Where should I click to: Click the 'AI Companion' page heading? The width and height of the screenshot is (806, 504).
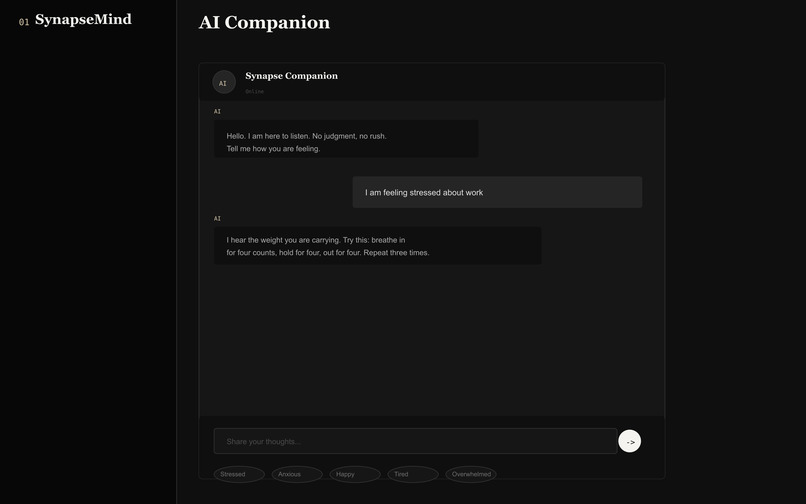(264, 23)
